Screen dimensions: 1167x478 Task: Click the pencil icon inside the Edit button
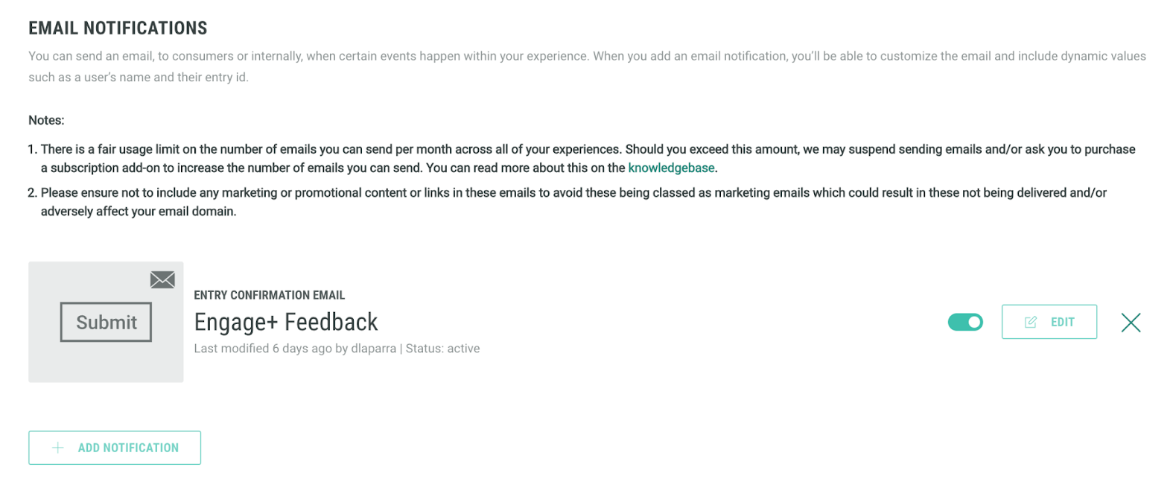point(1031,322)
